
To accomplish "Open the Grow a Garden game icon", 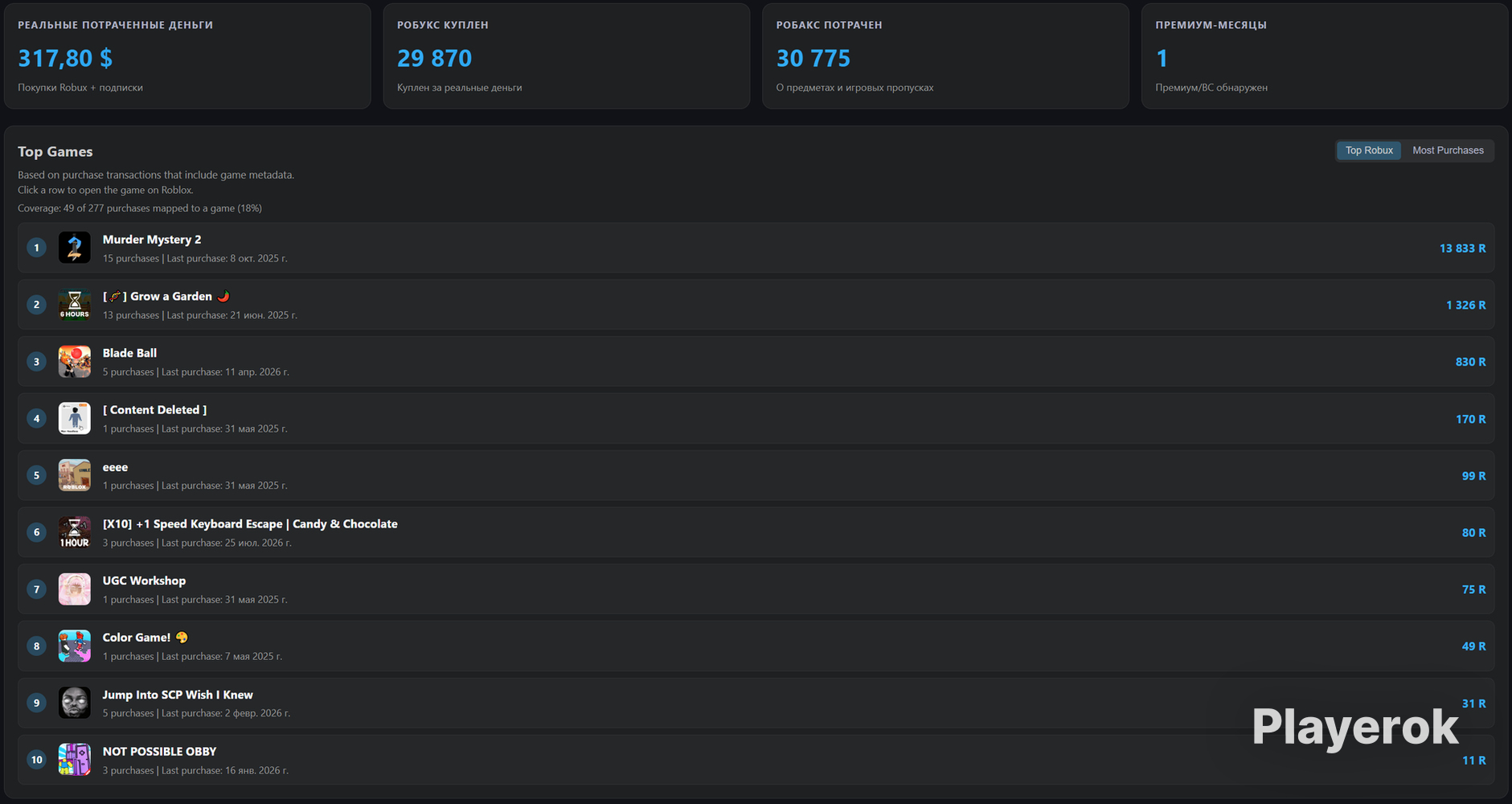I will pyautogui.click(x=75, y=305).
